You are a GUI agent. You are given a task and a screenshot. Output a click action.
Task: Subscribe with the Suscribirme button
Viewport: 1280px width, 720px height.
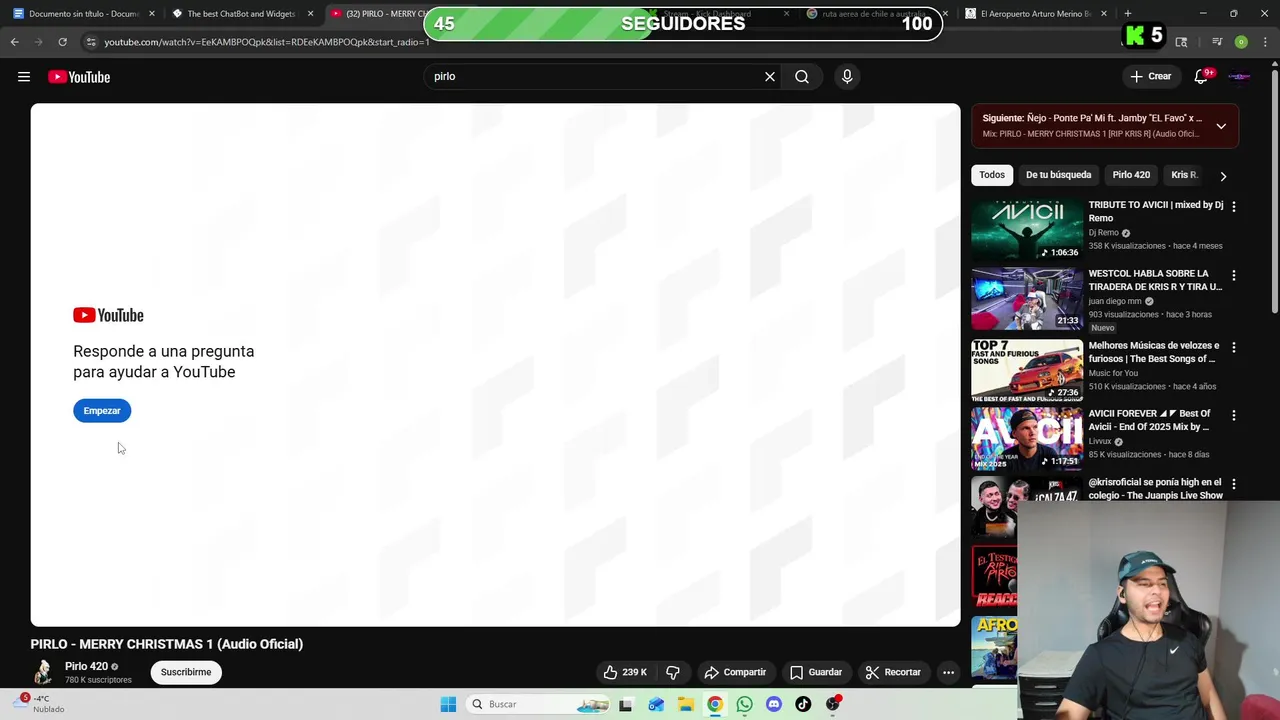[186, 672]
